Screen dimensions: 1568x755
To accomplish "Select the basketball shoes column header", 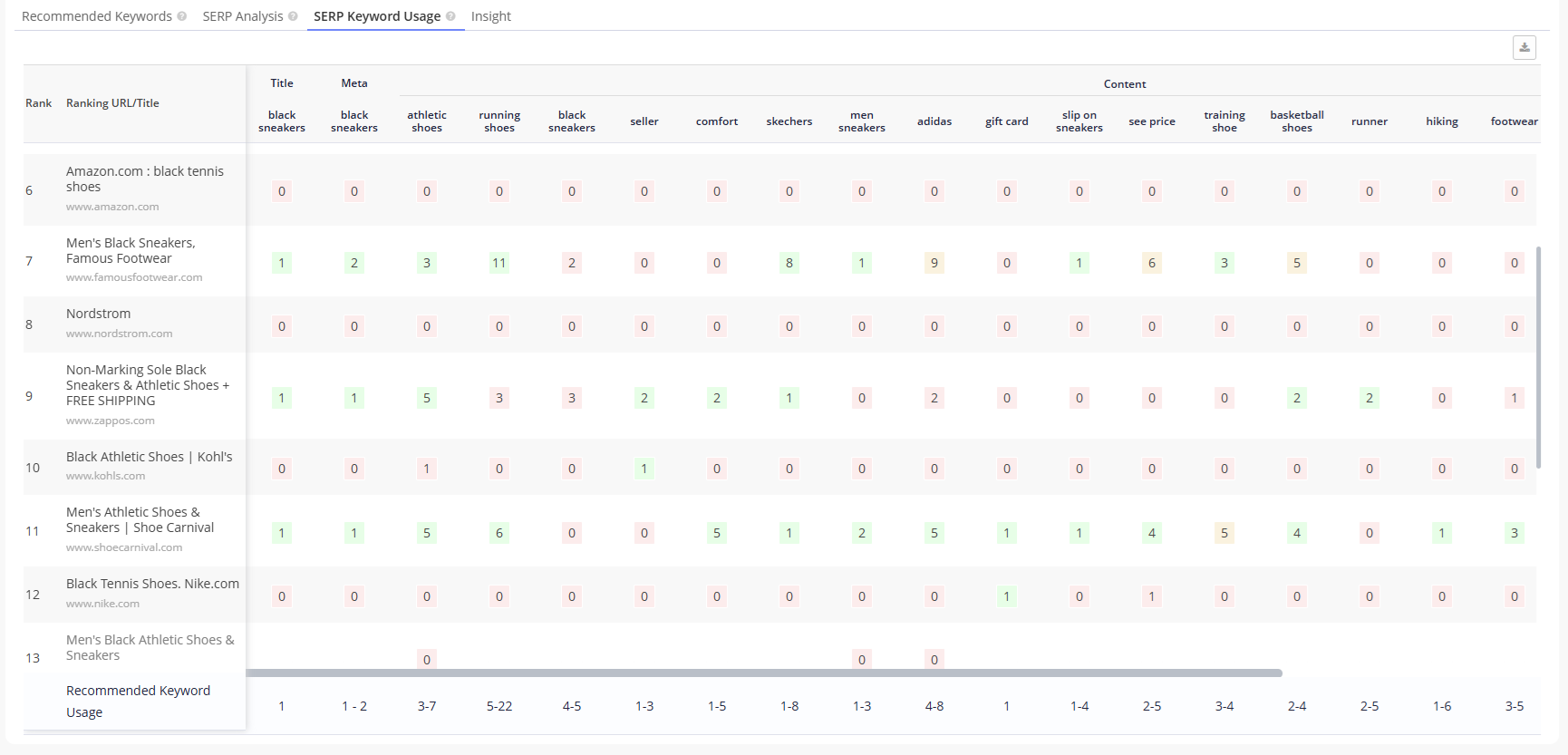I will click(x=1296, y=121).
